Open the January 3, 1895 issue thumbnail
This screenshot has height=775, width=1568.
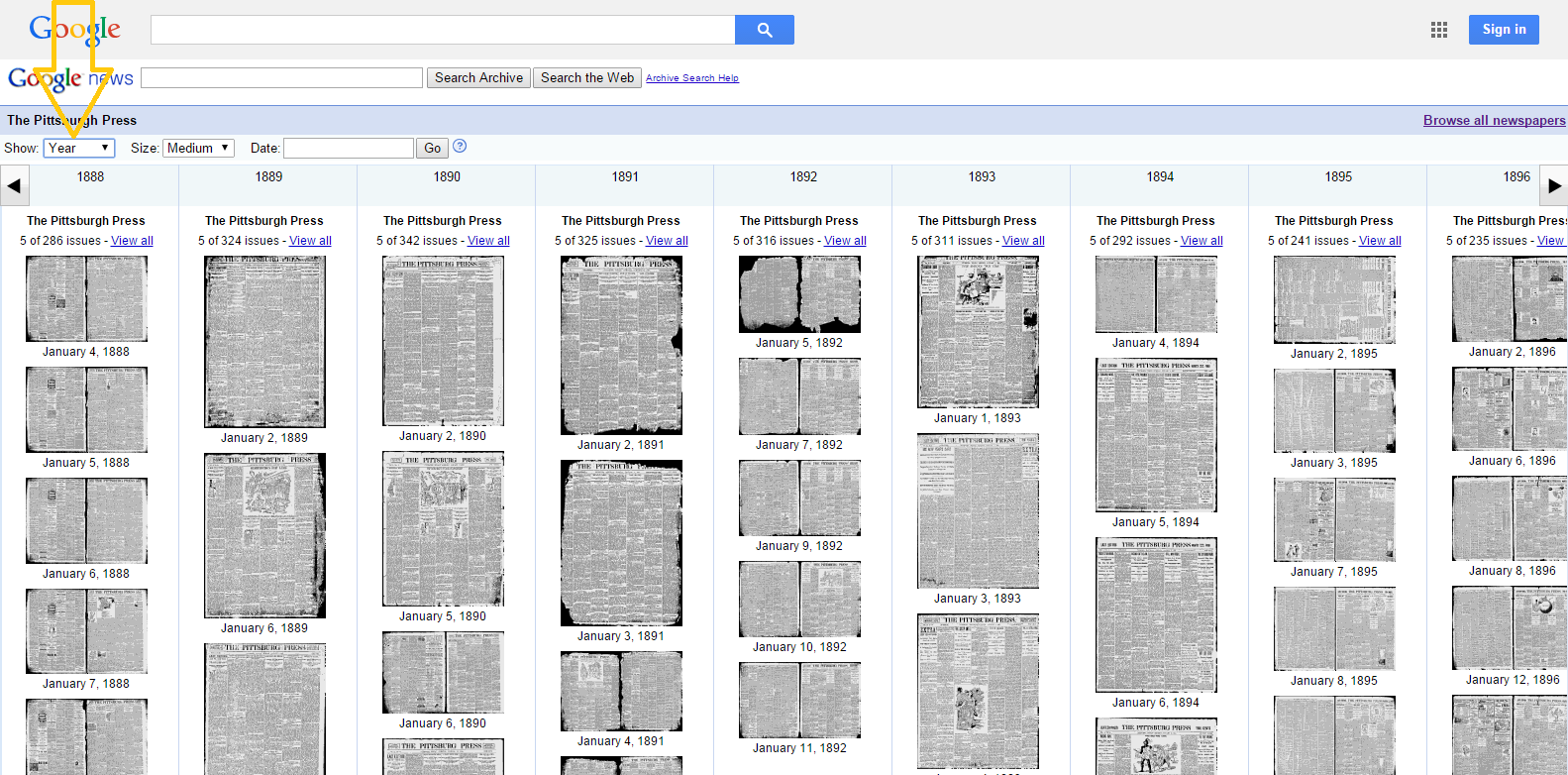(1334, 410)
